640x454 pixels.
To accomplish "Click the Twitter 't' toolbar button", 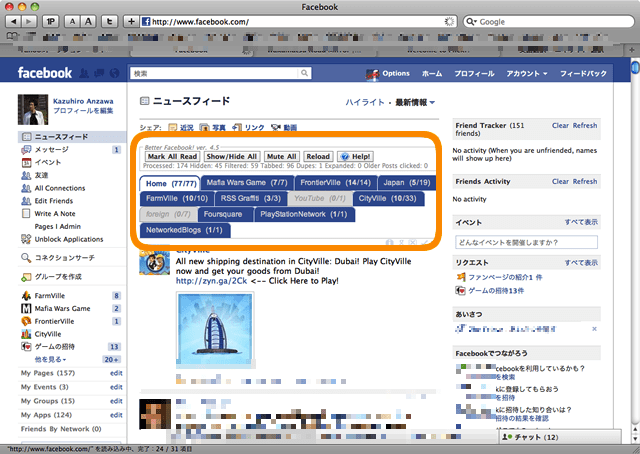I will (109, 22).
